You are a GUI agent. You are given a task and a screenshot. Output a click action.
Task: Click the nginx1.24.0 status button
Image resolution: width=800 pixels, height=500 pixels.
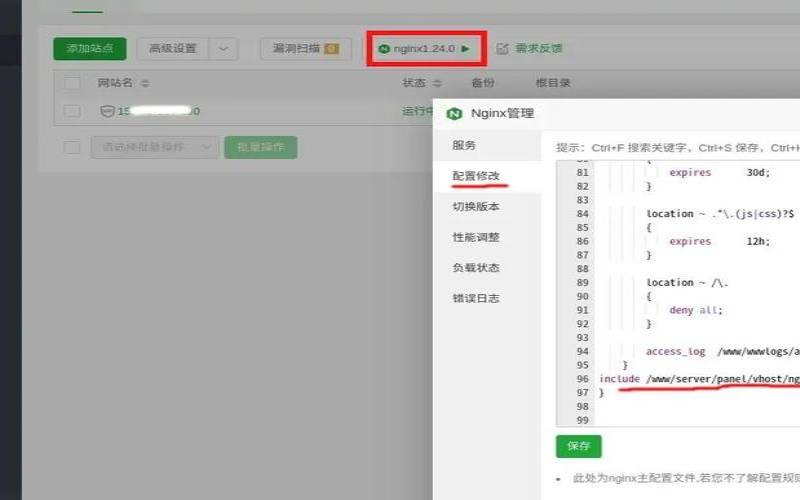(x=426, y=48)
